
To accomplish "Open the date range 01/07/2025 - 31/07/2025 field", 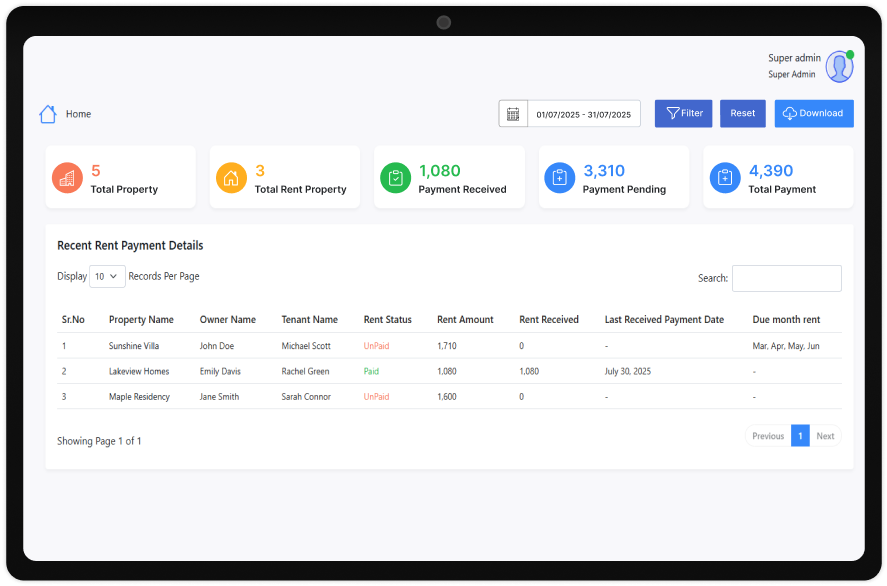I will pyautogui.click(x=584, y=114).
